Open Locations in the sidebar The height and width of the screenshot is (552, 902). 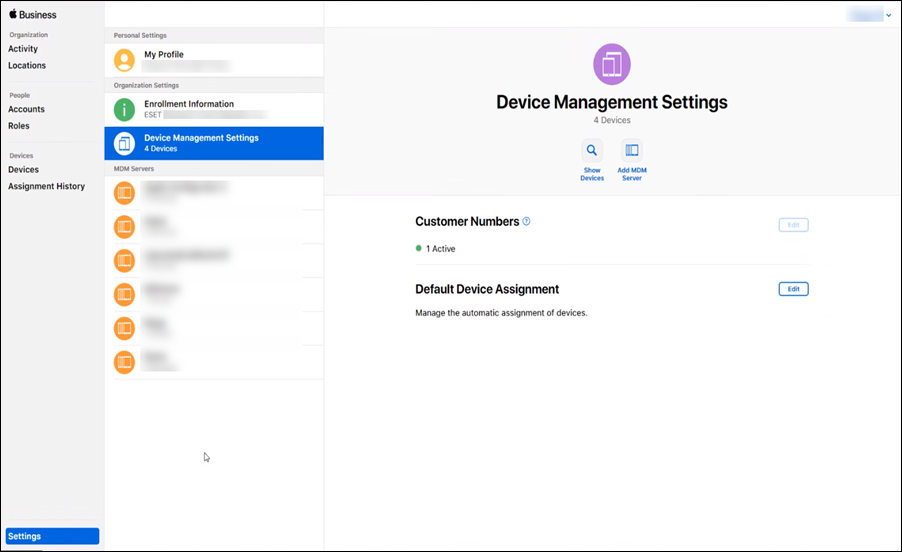27,66
